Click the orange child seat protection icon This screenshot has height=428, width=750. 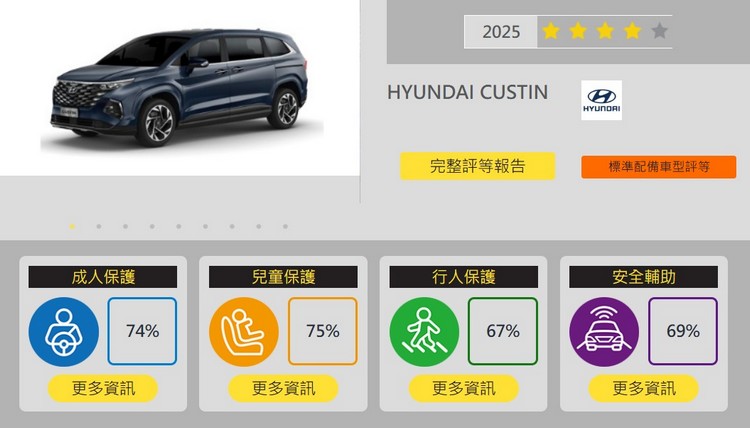pyautogui.click(x=244, y=331)
